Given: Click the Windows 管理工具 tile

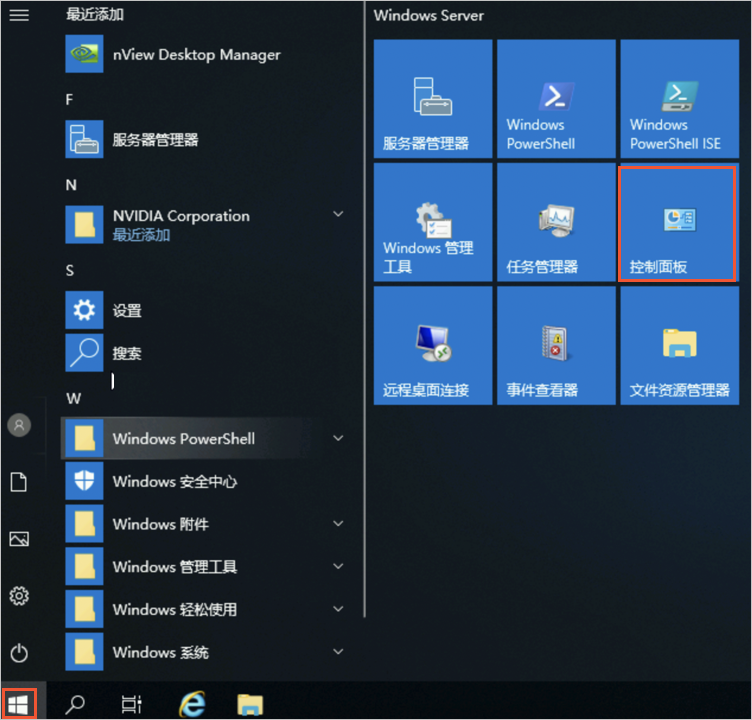Looking at the screenshot, I should click(x=432, y=224).
